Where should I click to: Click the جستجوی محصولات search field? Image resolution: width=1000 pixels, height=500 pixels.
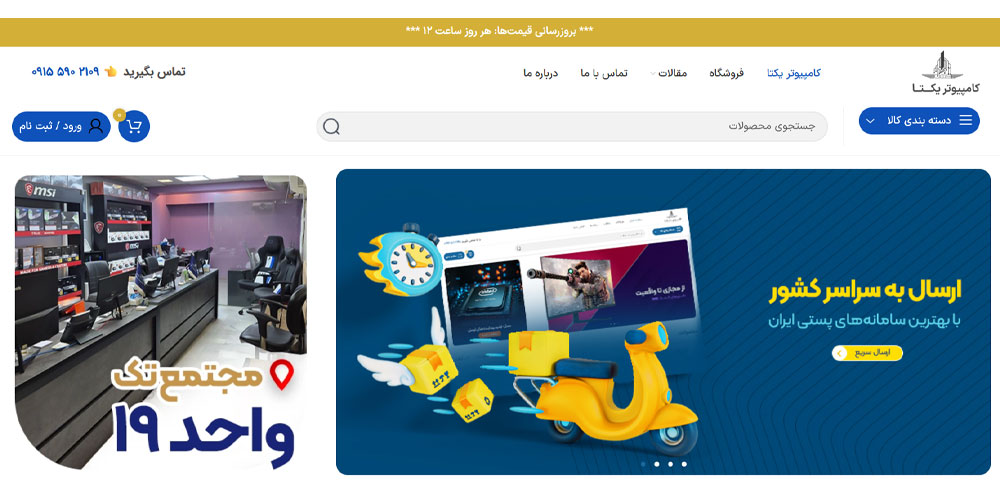(x=572, y=126)
